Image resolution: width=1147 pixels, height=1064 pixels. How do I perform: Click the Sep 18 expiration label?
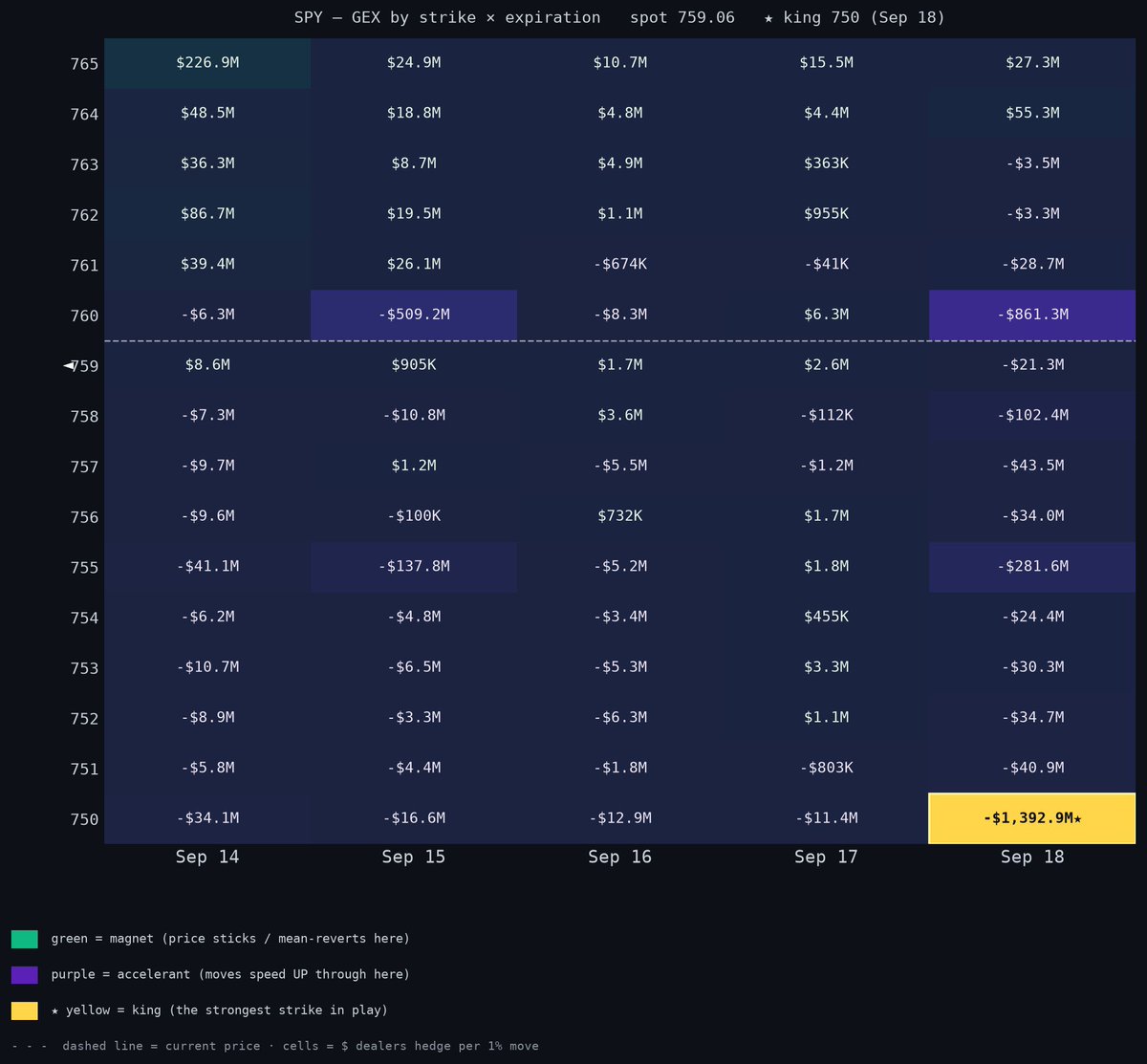(x=1032, y=858)
